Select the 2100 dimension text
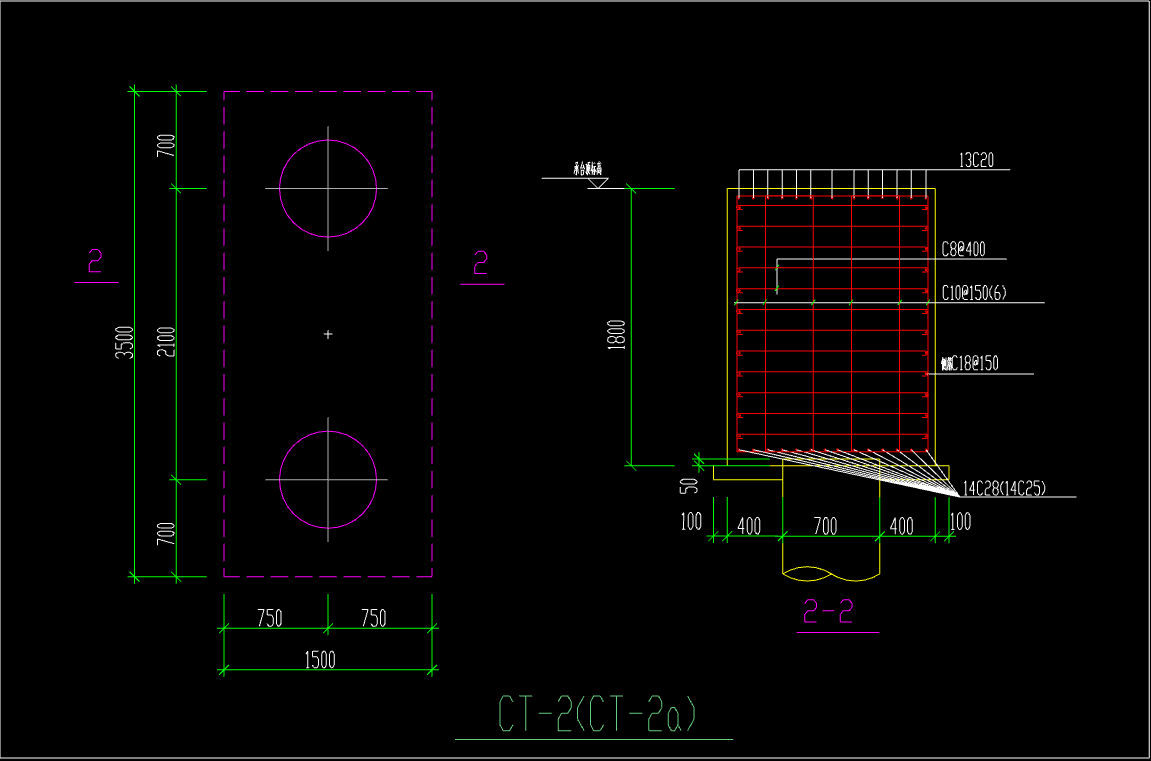 166,342
